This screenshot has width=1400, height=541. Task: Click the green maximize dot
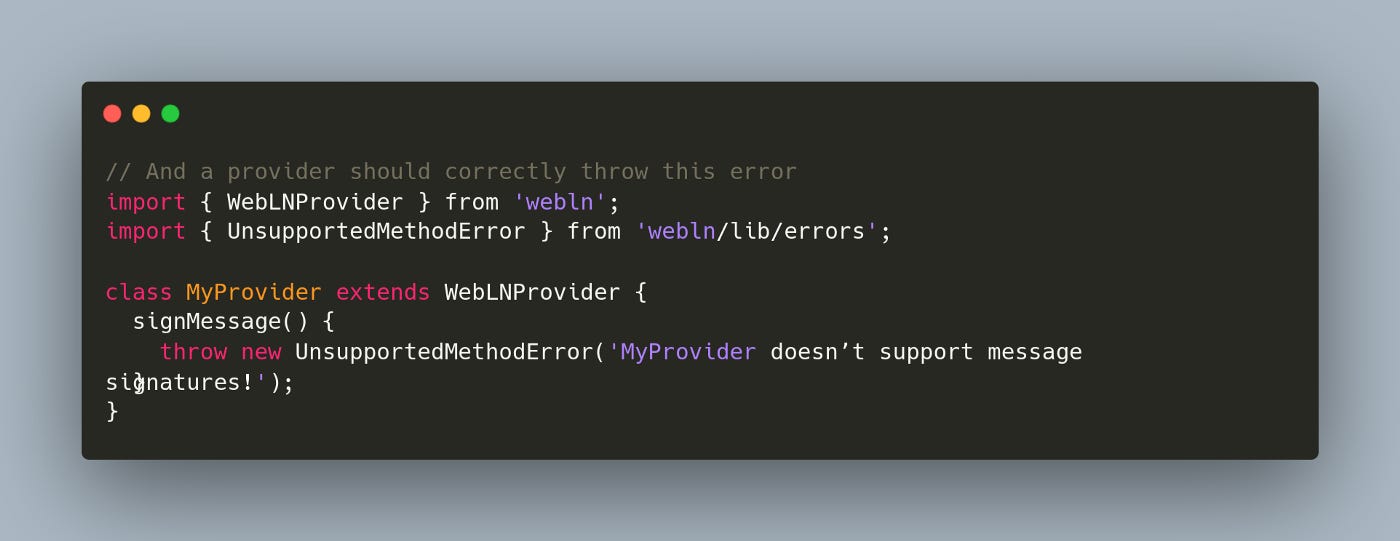170,114
